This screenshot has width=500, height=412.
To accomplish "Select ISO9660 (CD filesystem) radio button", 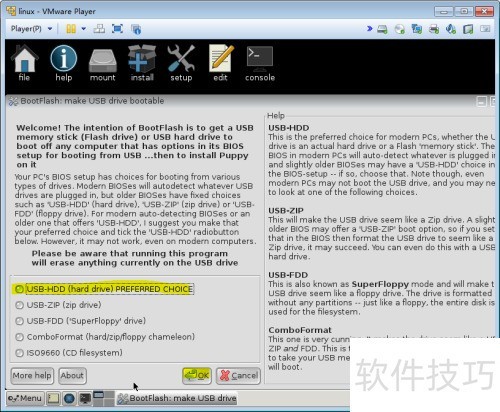I will pos(69,353).
